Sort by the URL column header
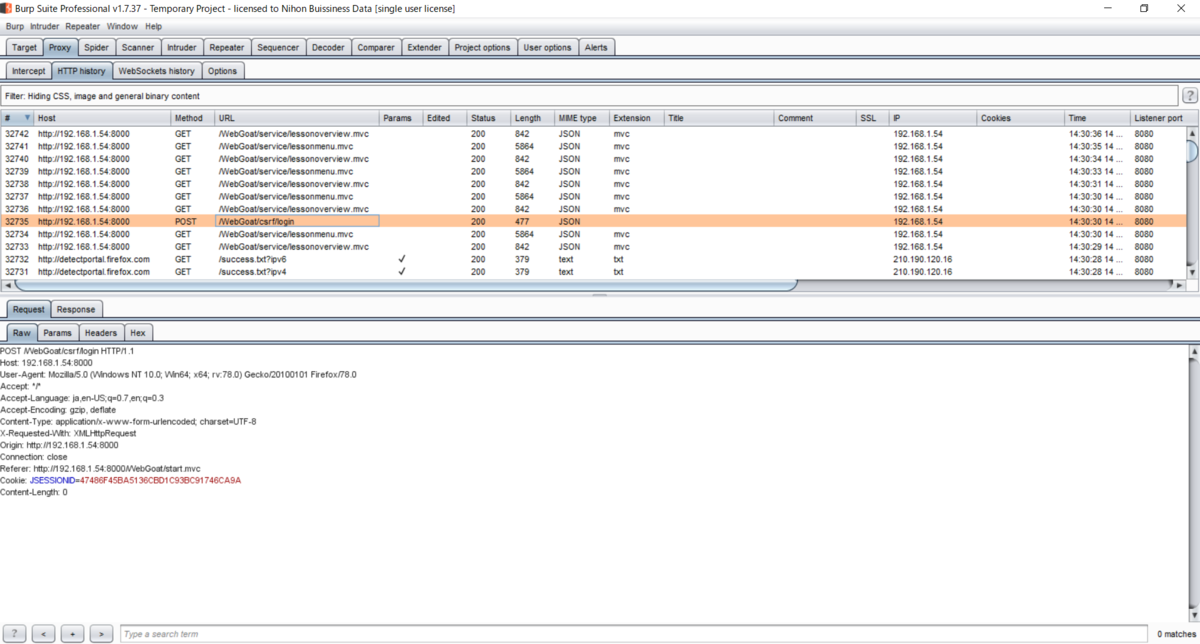Image resolution: width=1200 pixels, height=644 pixels. (296, 118)
